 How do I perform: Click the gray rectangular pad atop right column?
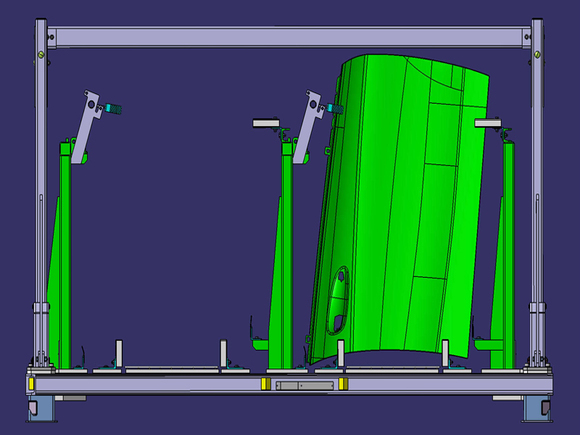[x=488, y=123]
